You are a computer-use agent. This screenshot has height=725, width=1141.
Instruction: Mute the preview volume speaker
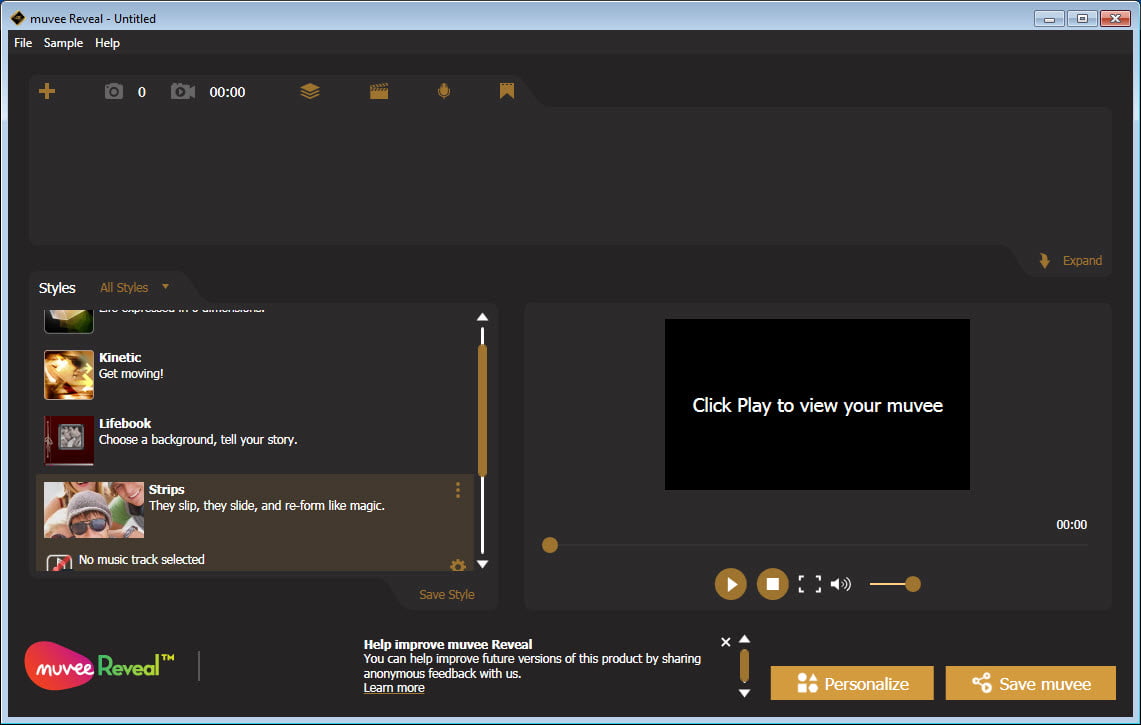pos(840,584)
